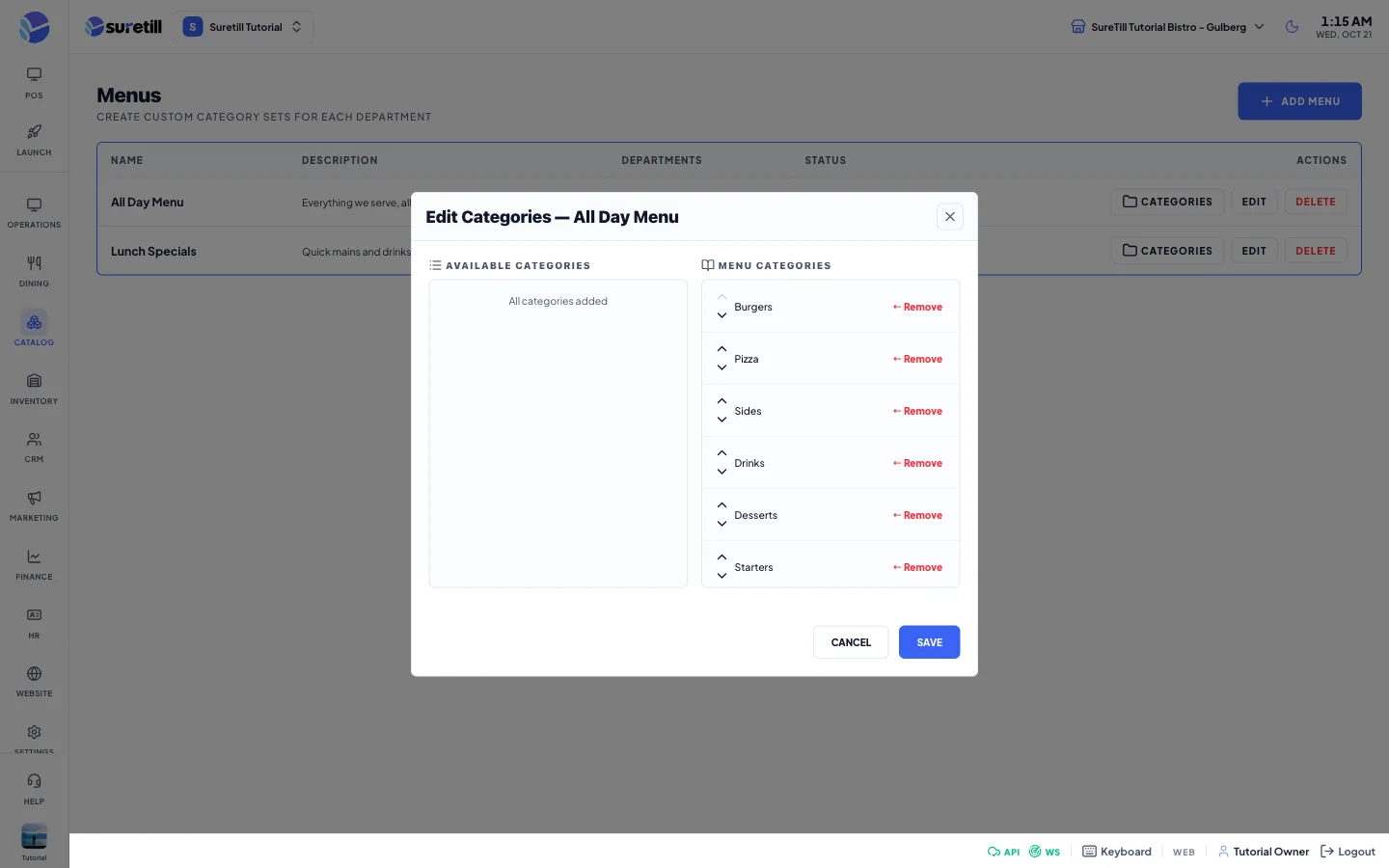Open the Suretill Tutorial workspace switcher

click(x=244, y=27)
